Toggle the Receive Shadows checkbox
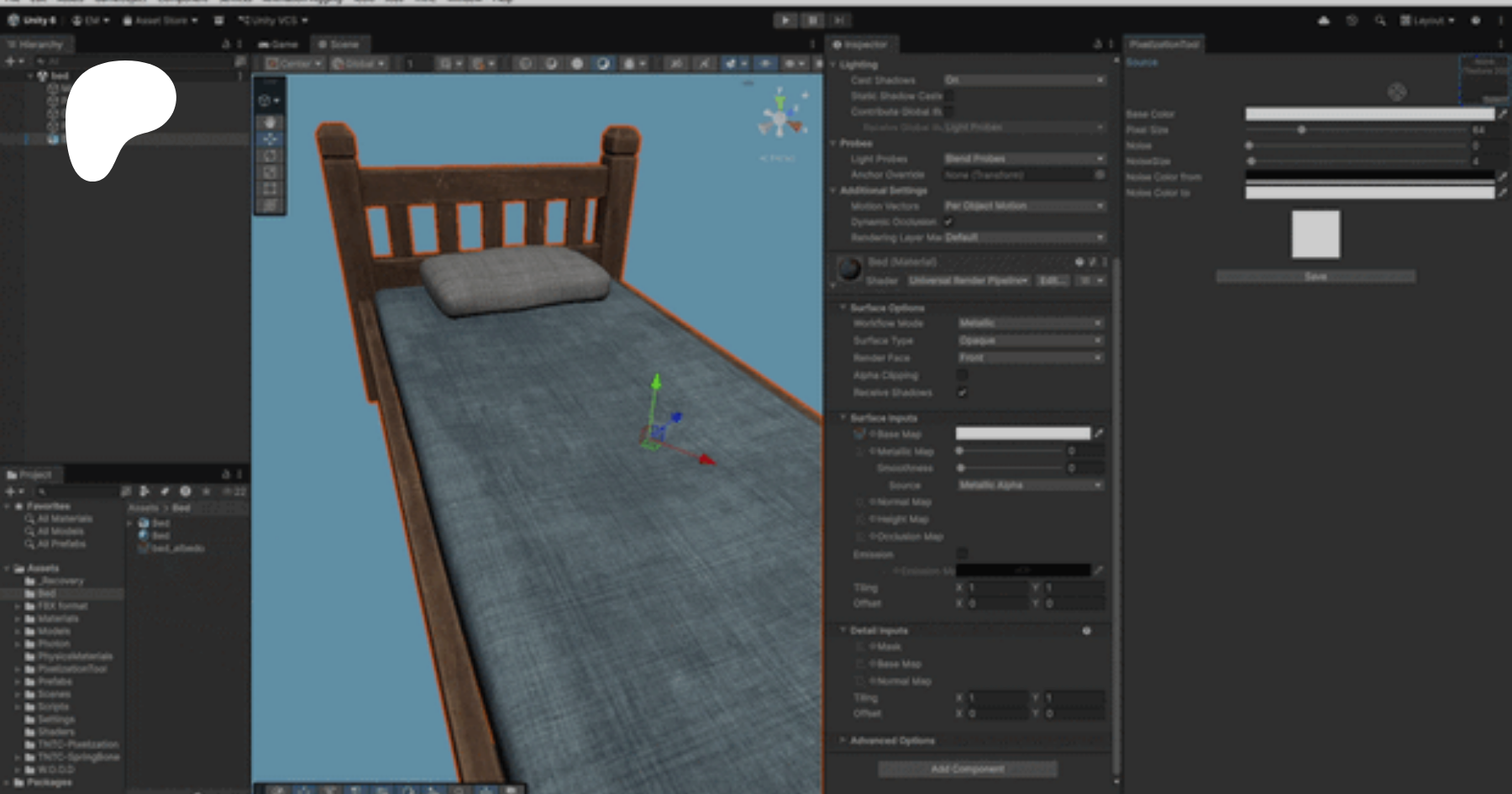1512x794 pixels. click(962, 392)
